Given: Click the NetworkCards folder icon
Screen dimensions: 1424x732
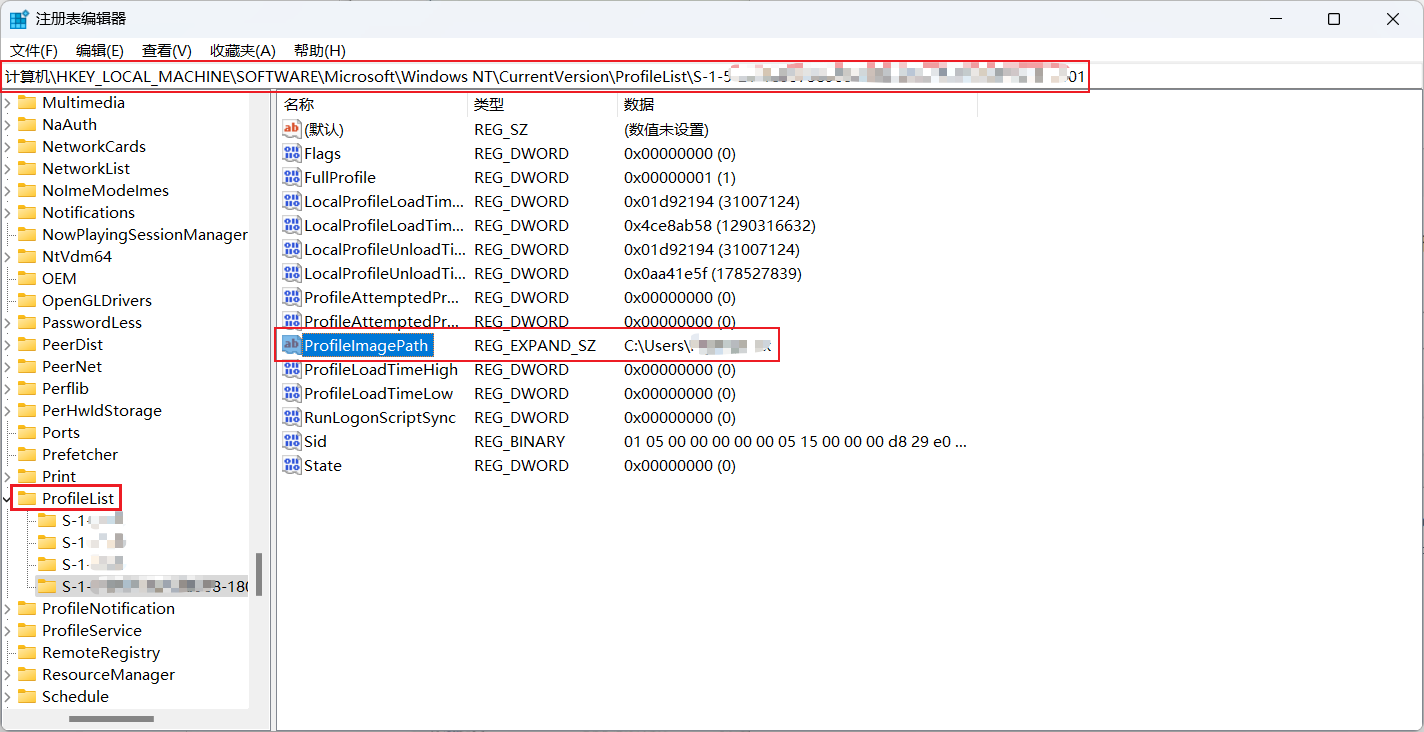Looking at the screenshot, I should (27, 146).
